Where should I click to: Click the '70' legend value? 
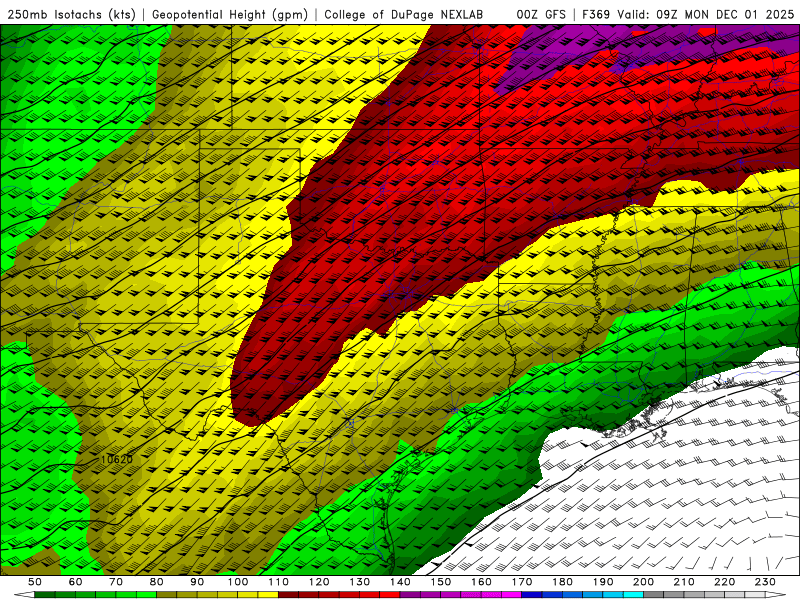point(116,582)
